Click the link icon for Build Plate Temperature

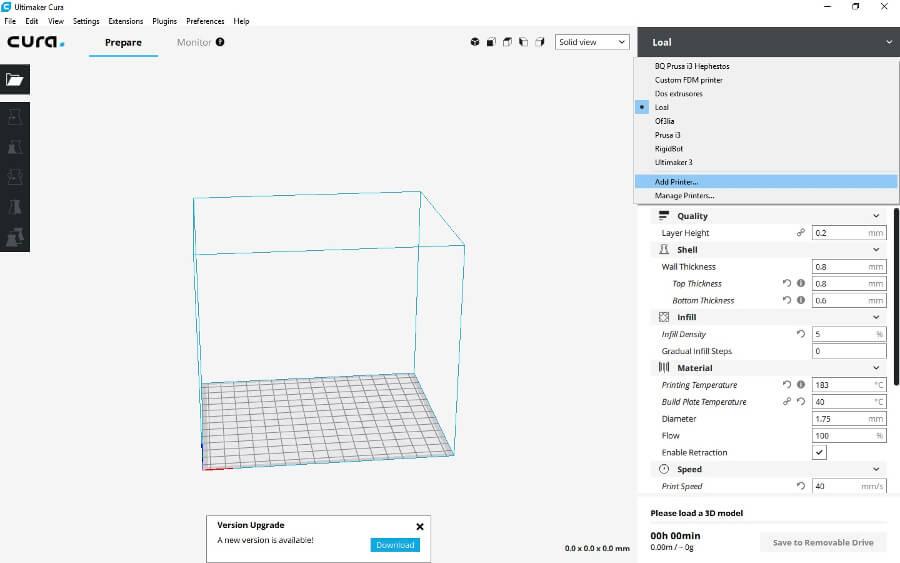click(787, 401)
